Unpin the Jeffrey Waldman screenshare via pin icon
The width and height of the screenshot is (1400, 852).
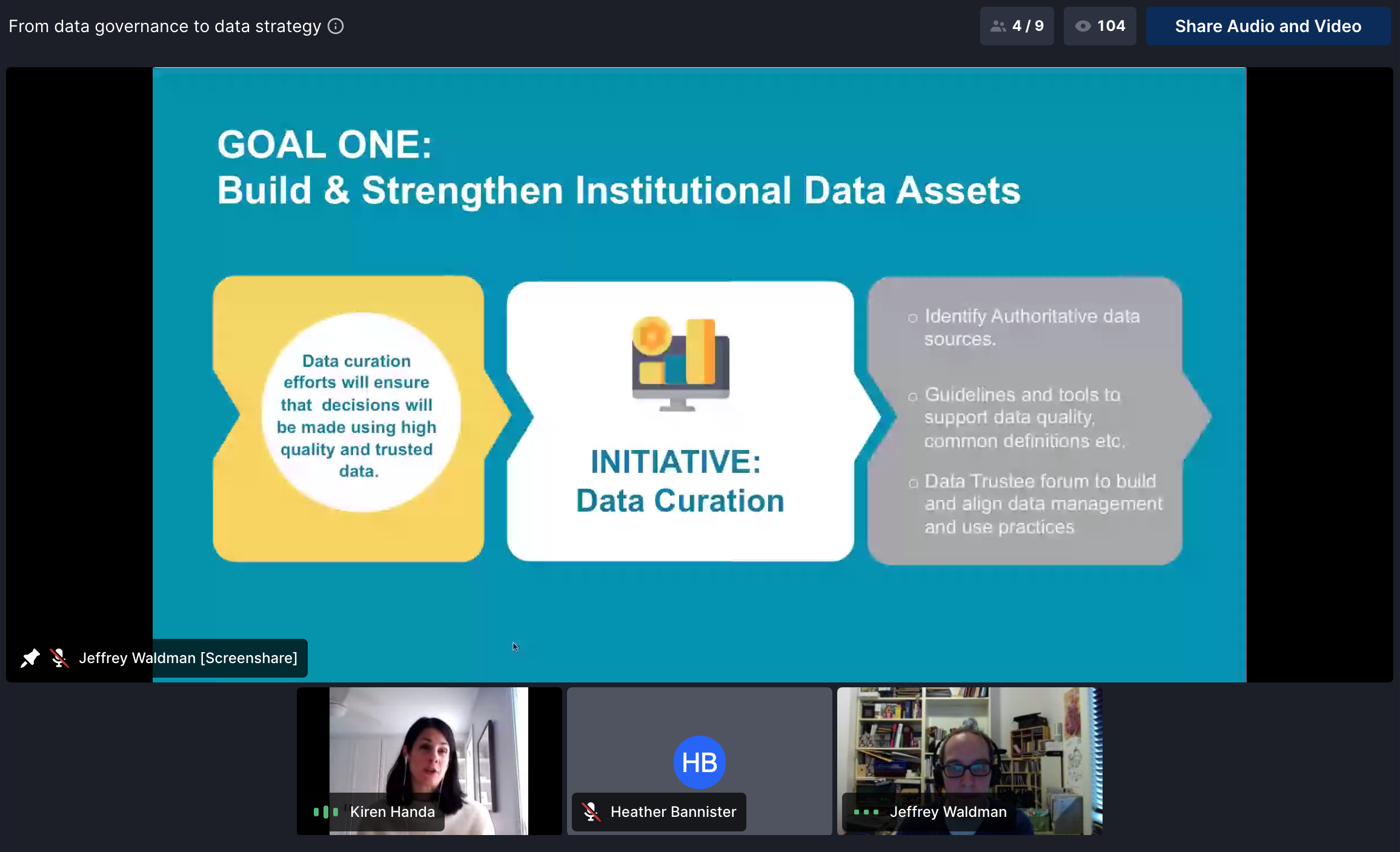click(30, 658)
